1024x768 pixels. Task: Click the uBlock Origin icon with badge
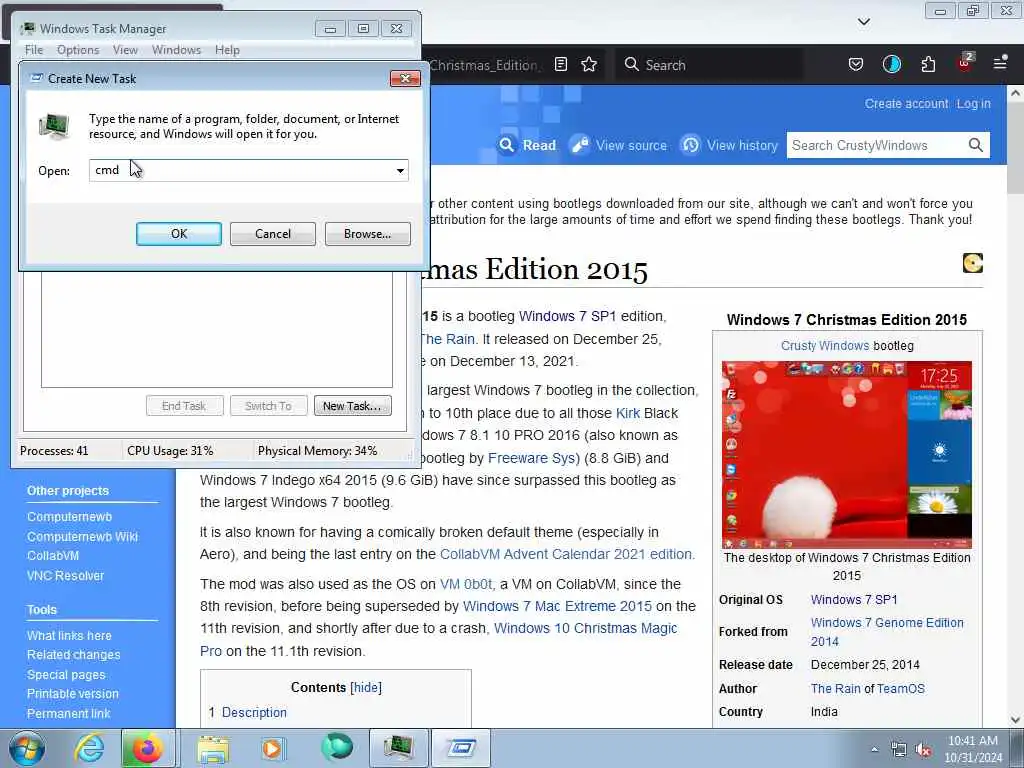965,63
